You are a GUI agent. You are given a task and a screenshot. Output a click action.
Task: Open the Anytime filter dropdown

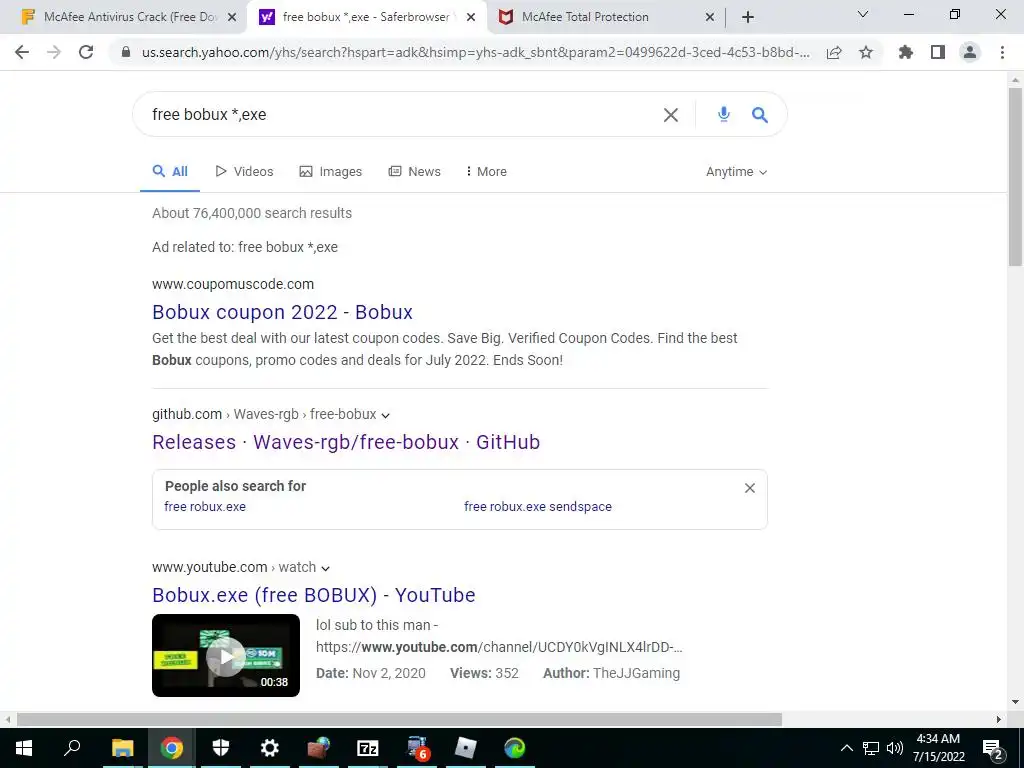(x=736, y=172)
